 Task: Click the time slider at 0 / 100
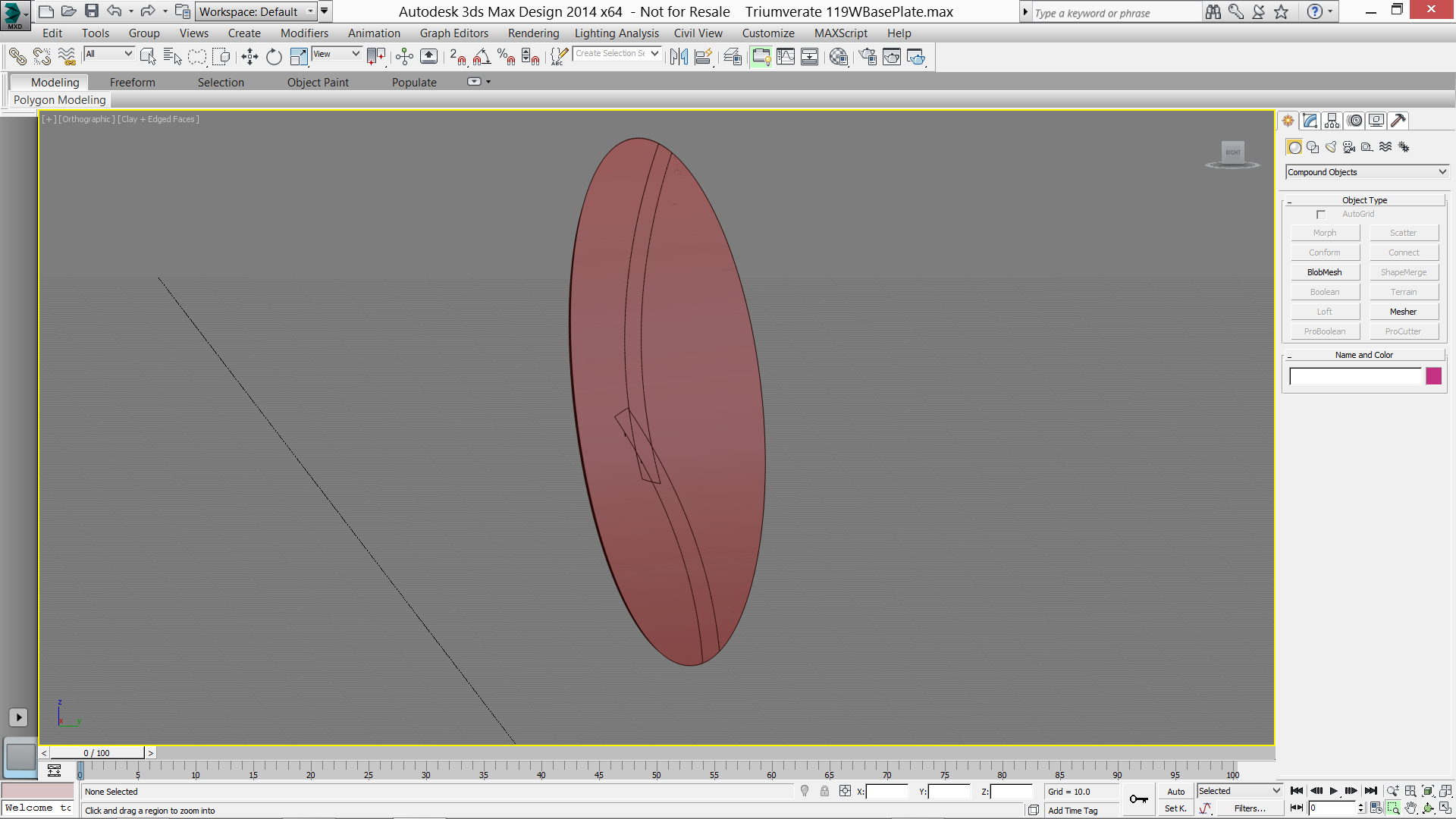click(x=97, y=753)
